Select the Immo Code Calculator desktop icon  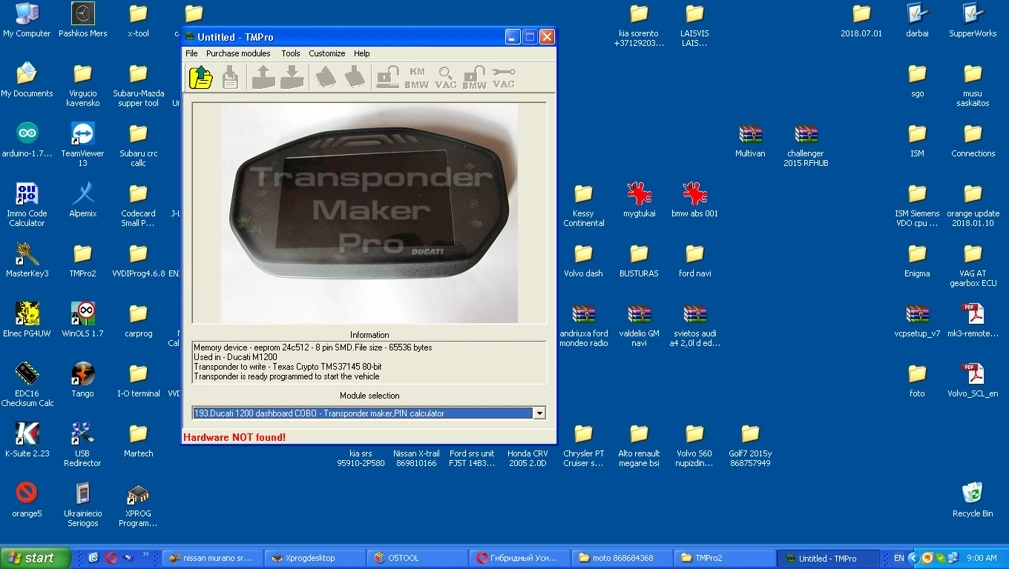26,205
